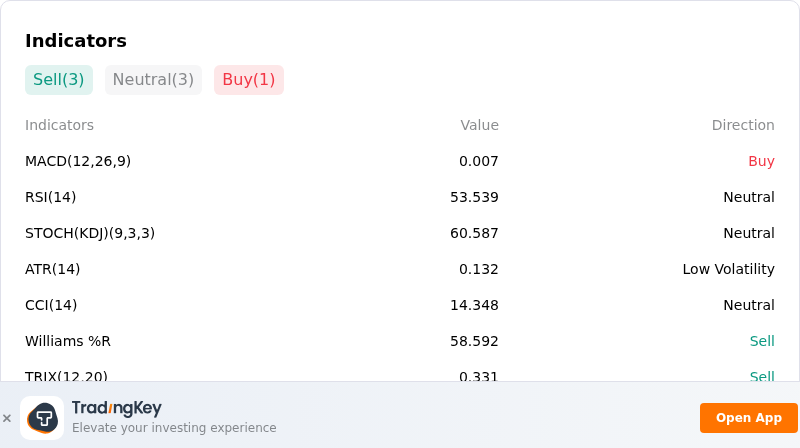
Task: Click the MACD(12,26,9) indicator row
Action: [x=399, y=161]
